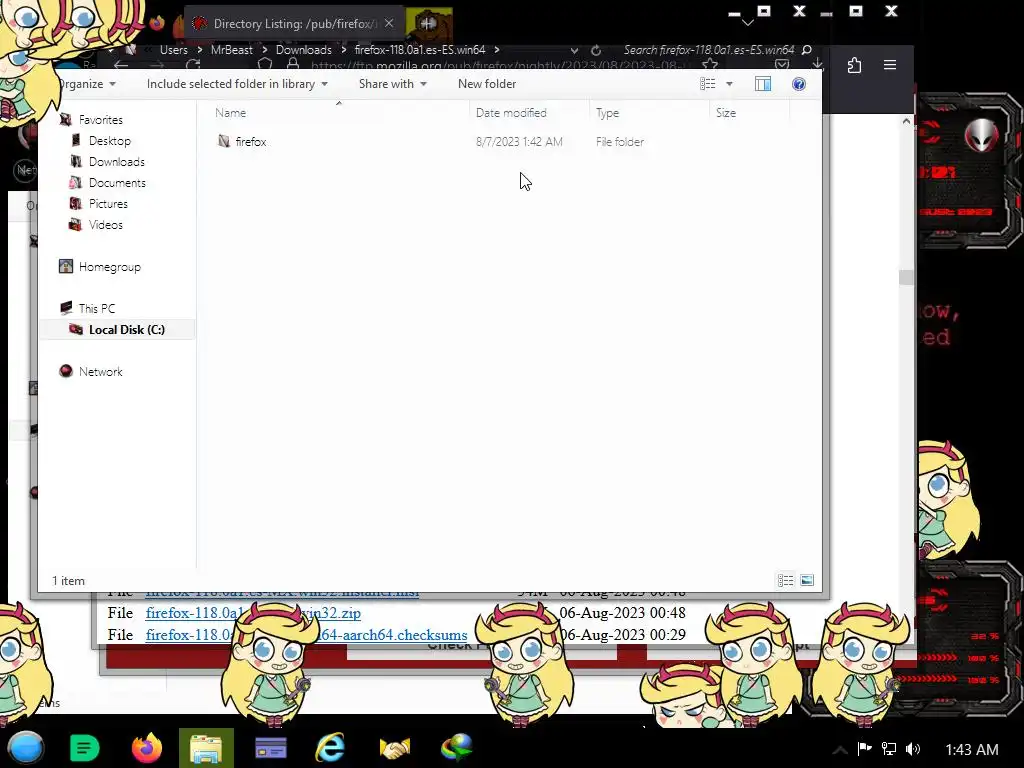Open the Share with dropdown

click(x=392, y=84)
